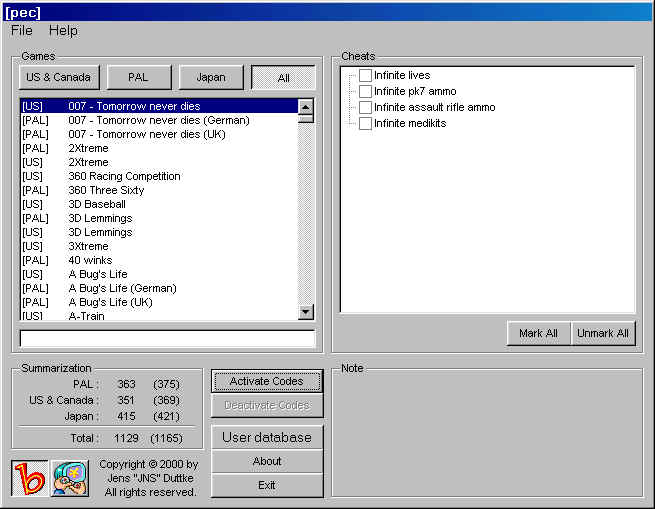Select the US 3D Lemmings entry

[159, 232]
